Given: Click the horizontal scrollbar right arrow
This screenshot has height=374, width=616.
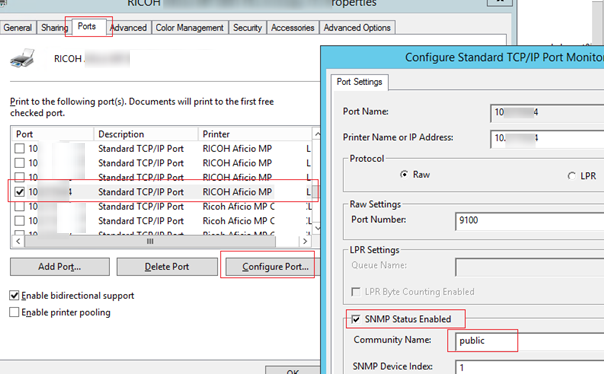Looking at the screenshot, I should [x=305, y=241].
